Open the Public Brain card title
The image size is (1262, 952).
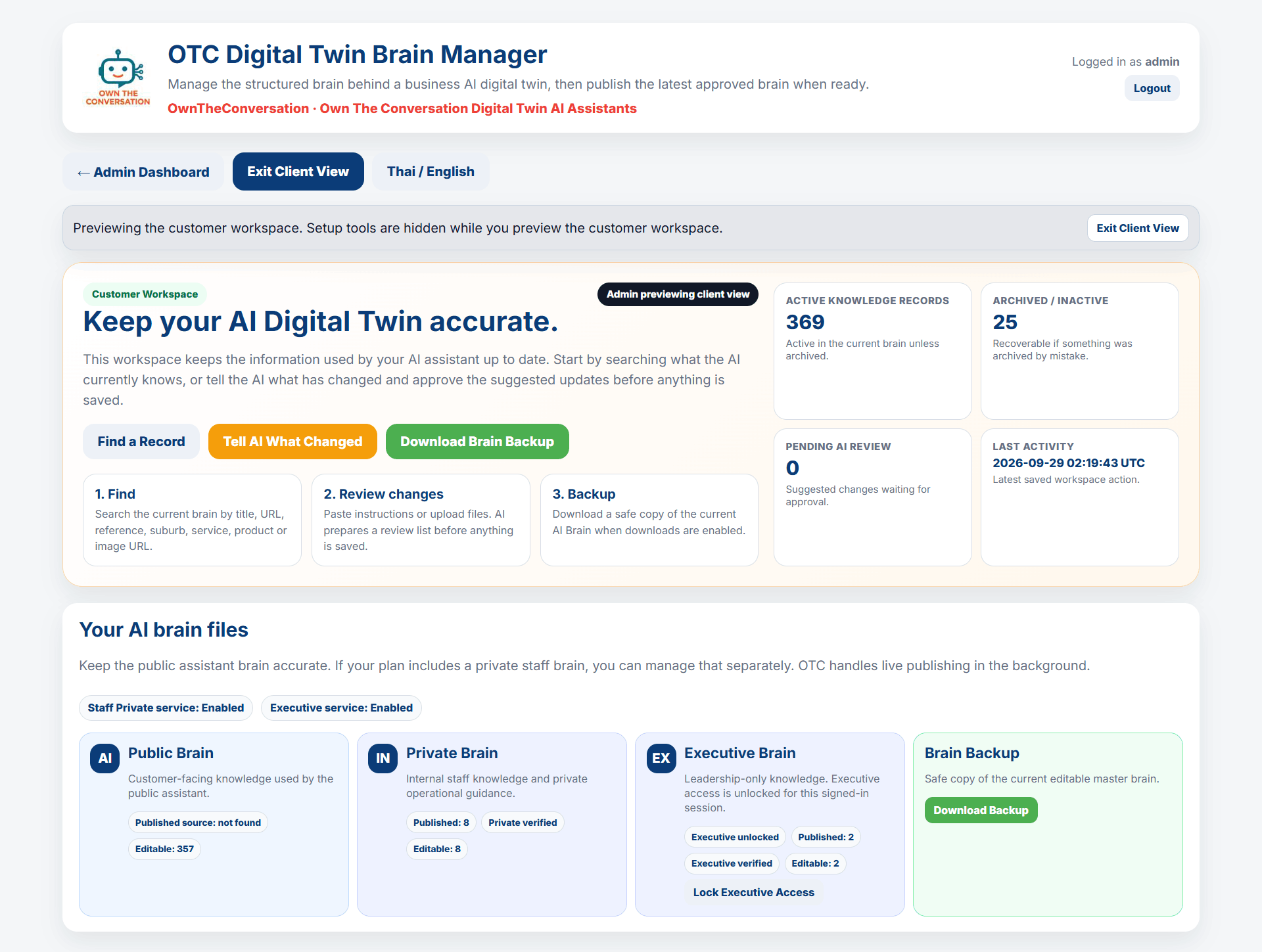point(171,753)
